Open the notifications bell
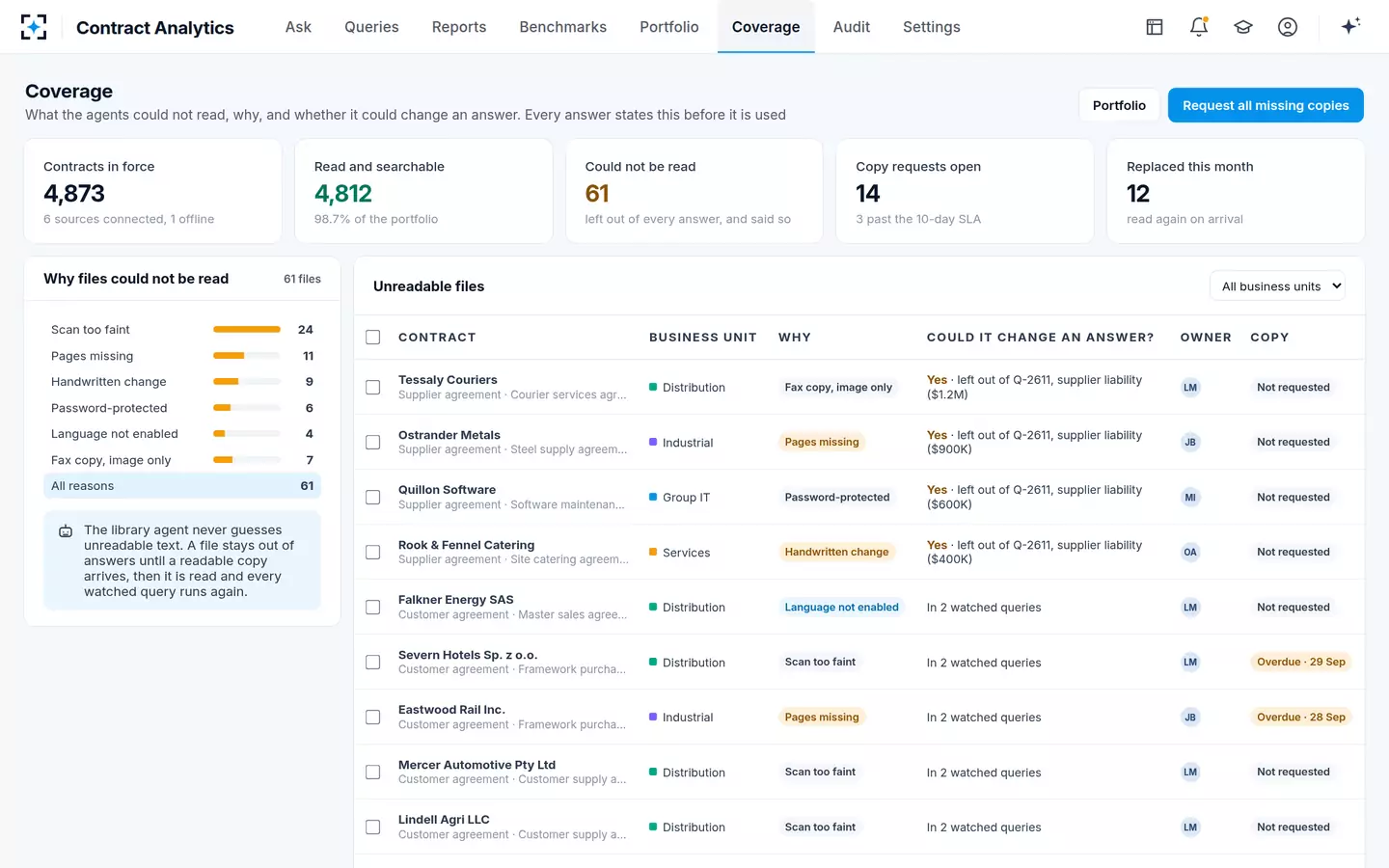This screenshot has height=868, width=1389. point(1199,27)
